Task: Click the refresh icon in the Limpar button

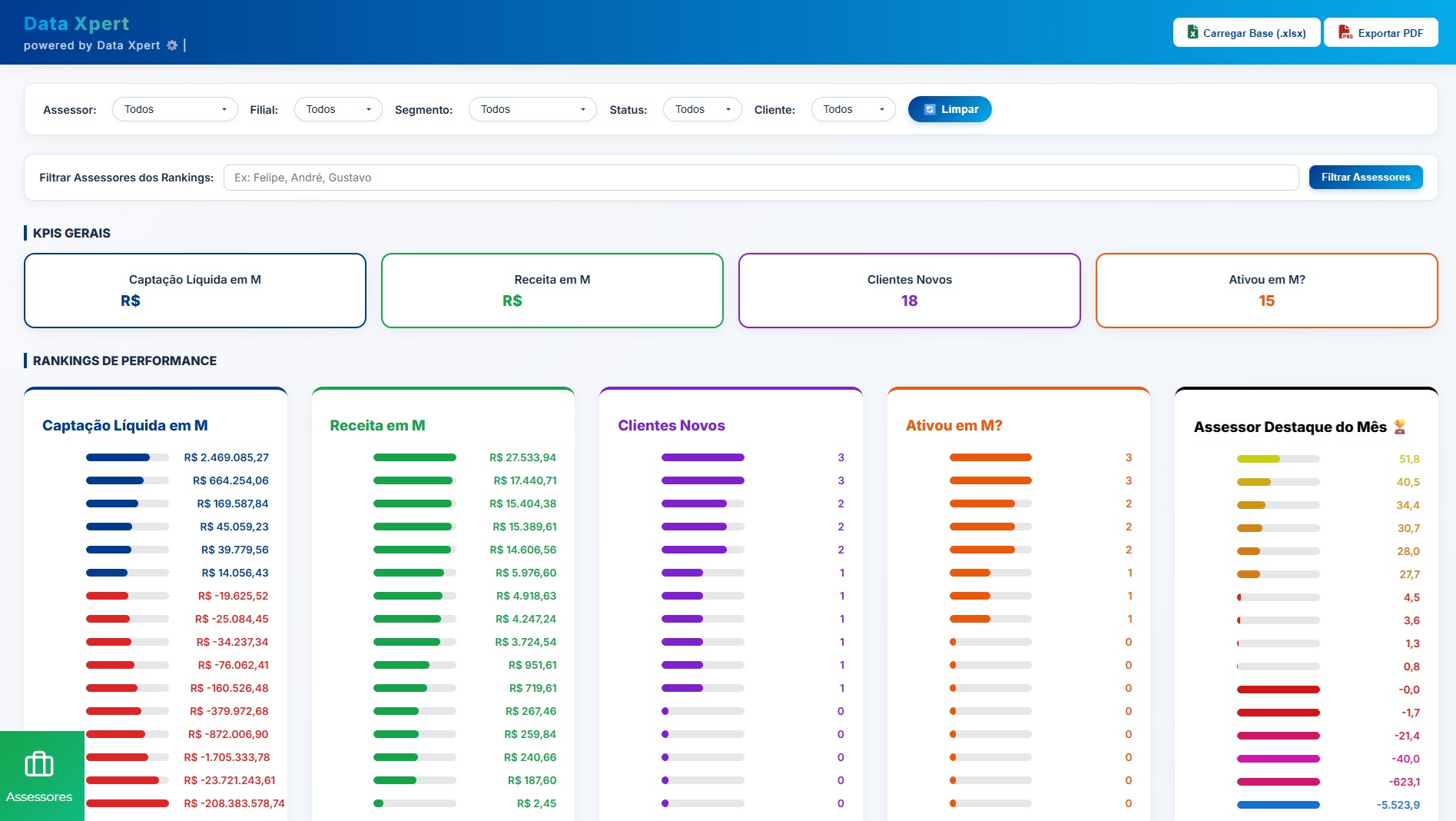Action: pyautogui.click(x=930, y=109)
